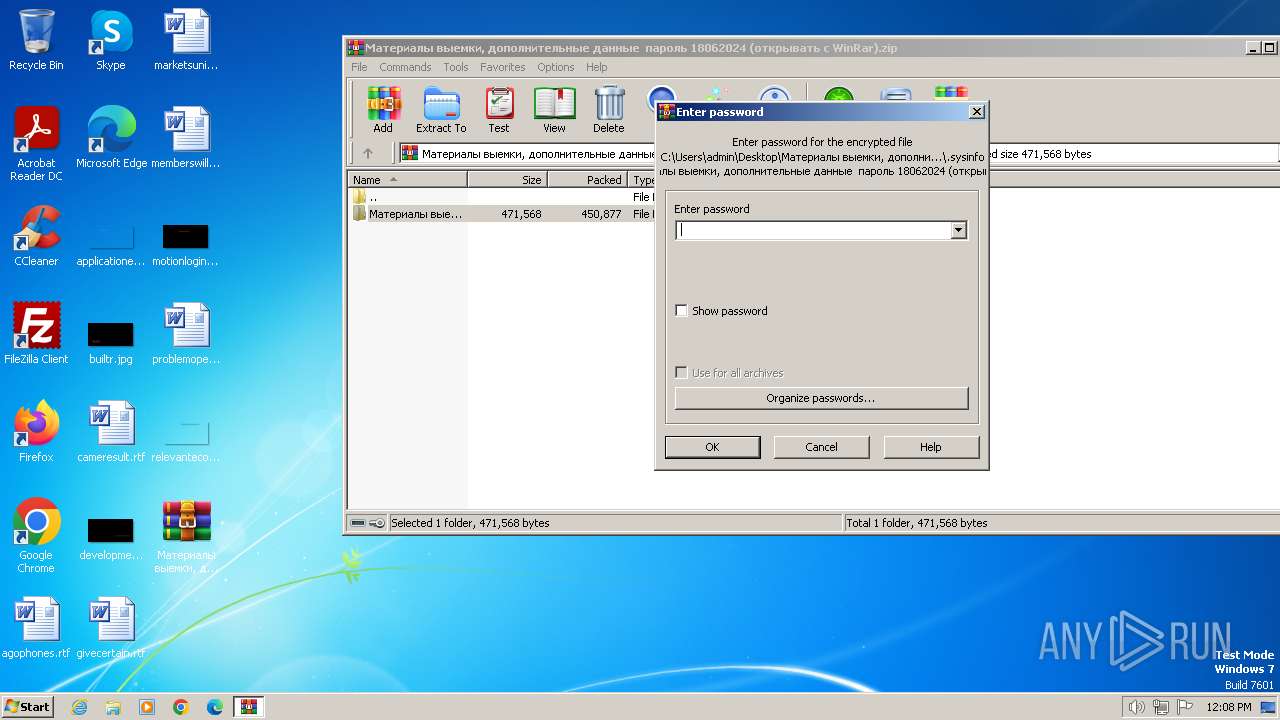Click into the password input field
The width and height of the screenshot is (1280, 720).
coord(813,230)
